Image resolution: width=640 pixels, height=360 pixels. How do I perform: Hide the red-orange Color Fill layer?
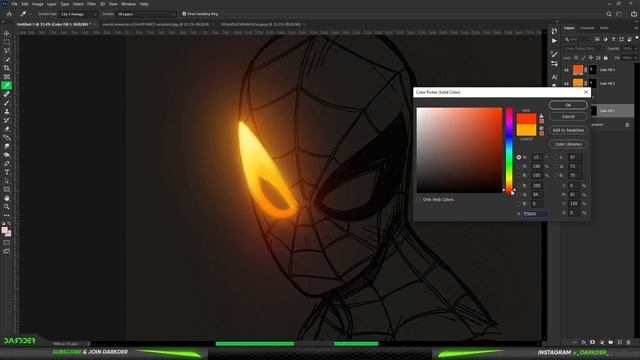566,70
